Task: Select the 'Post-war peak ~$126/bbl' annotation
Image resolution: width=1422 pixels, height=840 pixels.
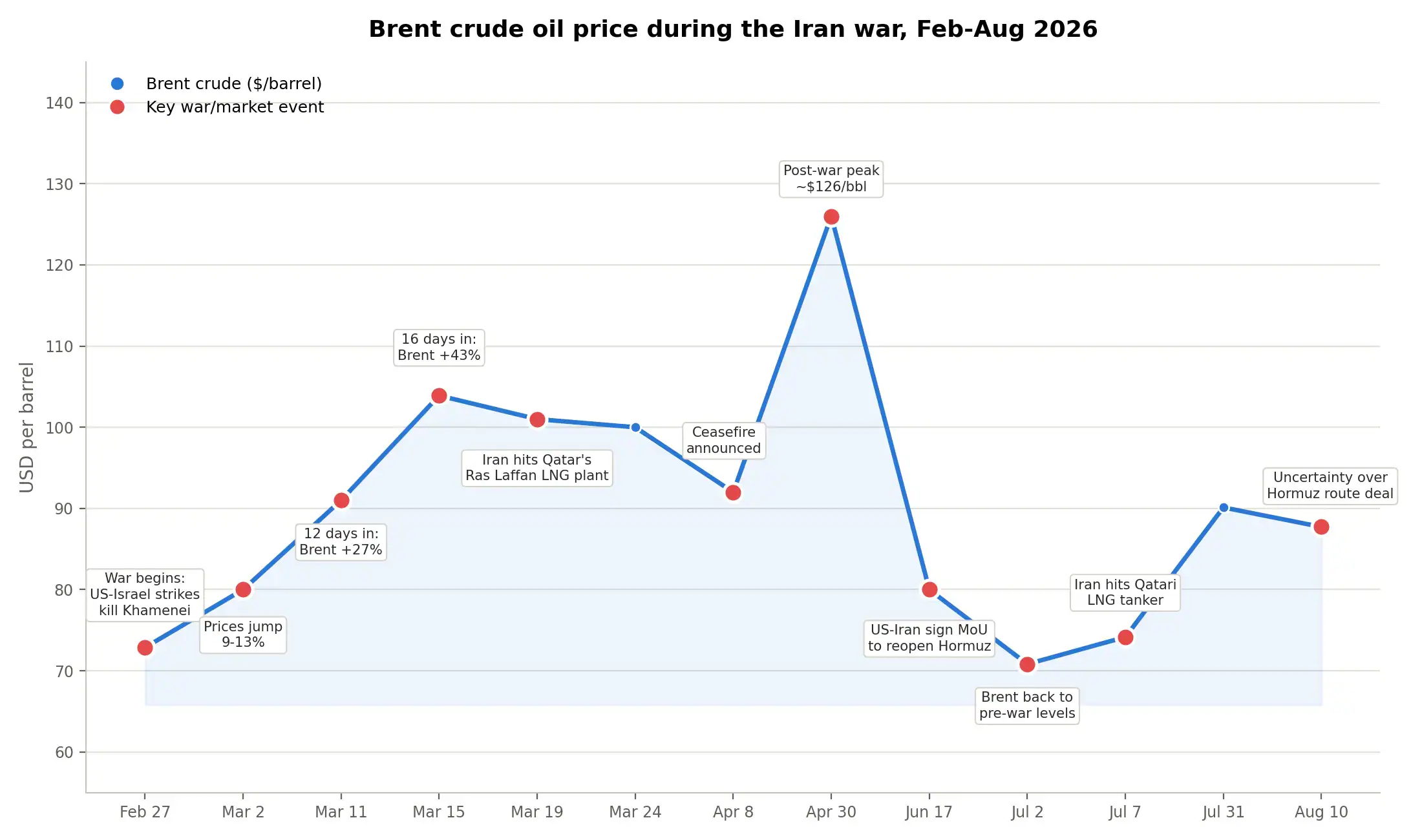Action: (x=831, y=178)
